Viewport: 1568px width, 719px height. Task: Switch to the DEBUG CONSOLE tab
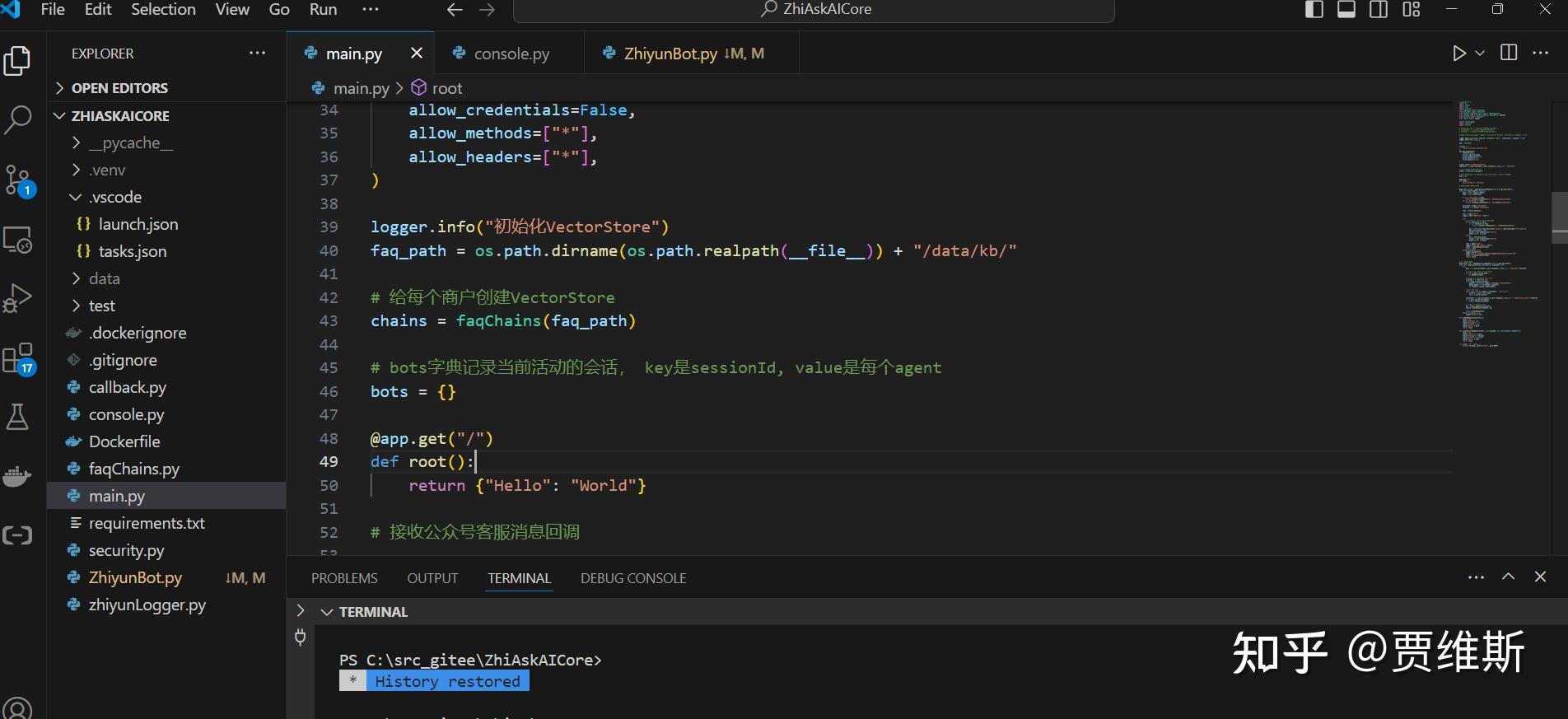tap(633, 578)
